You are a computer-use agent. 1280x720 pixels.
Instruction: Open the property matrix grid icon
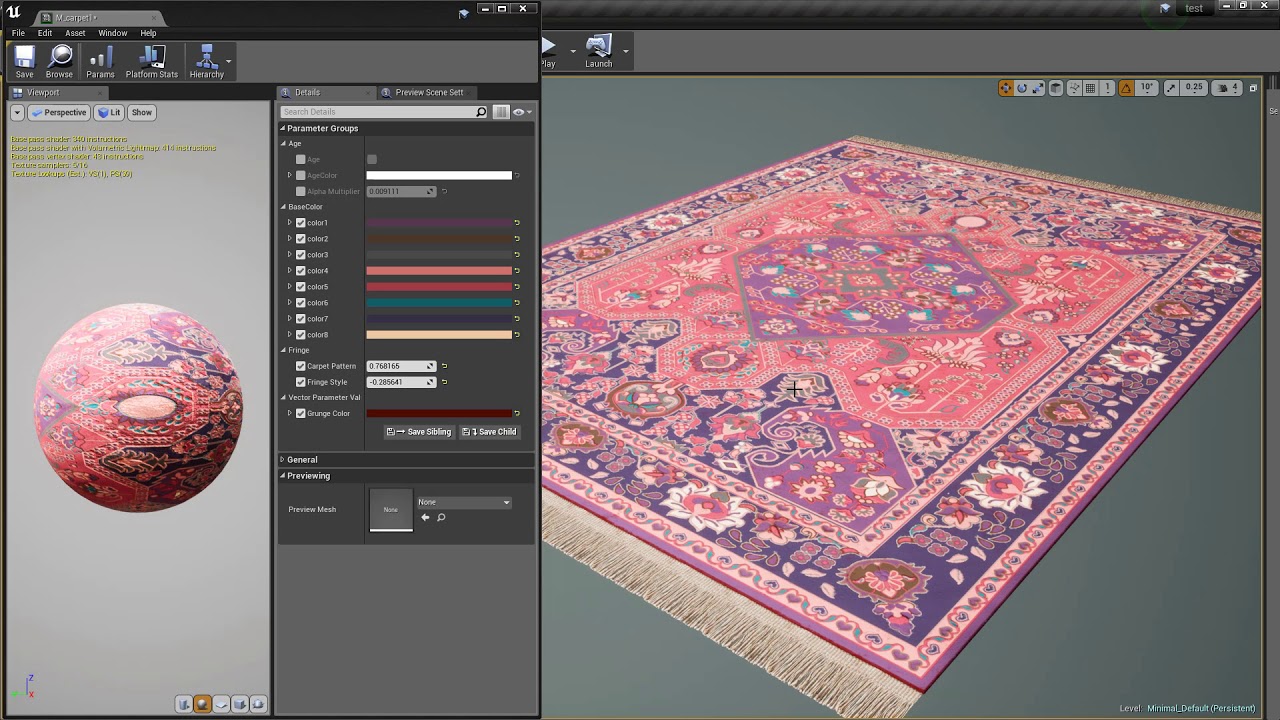tap(501, 112)
